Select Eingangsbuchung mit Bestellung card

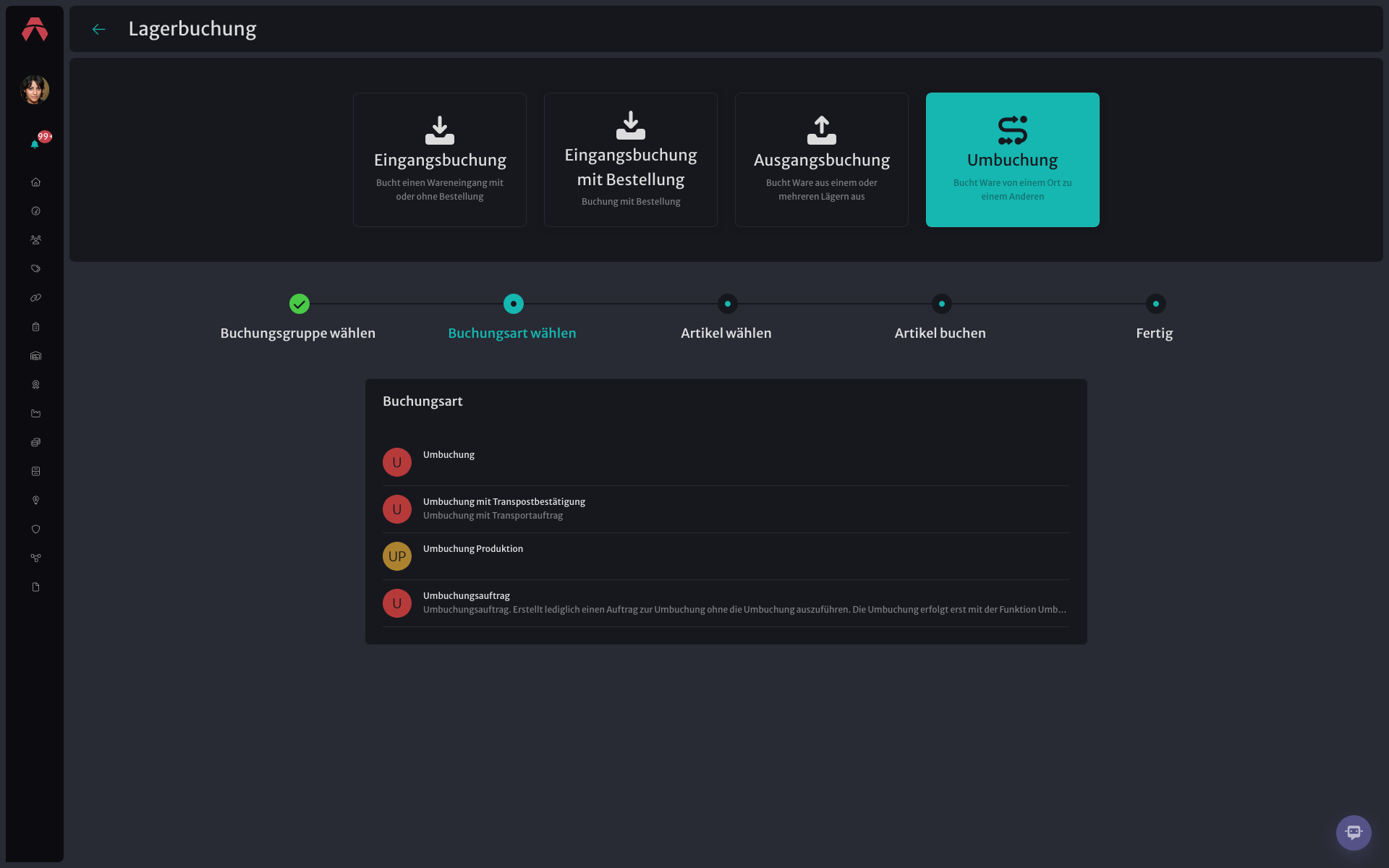click(x=631, y=160)
